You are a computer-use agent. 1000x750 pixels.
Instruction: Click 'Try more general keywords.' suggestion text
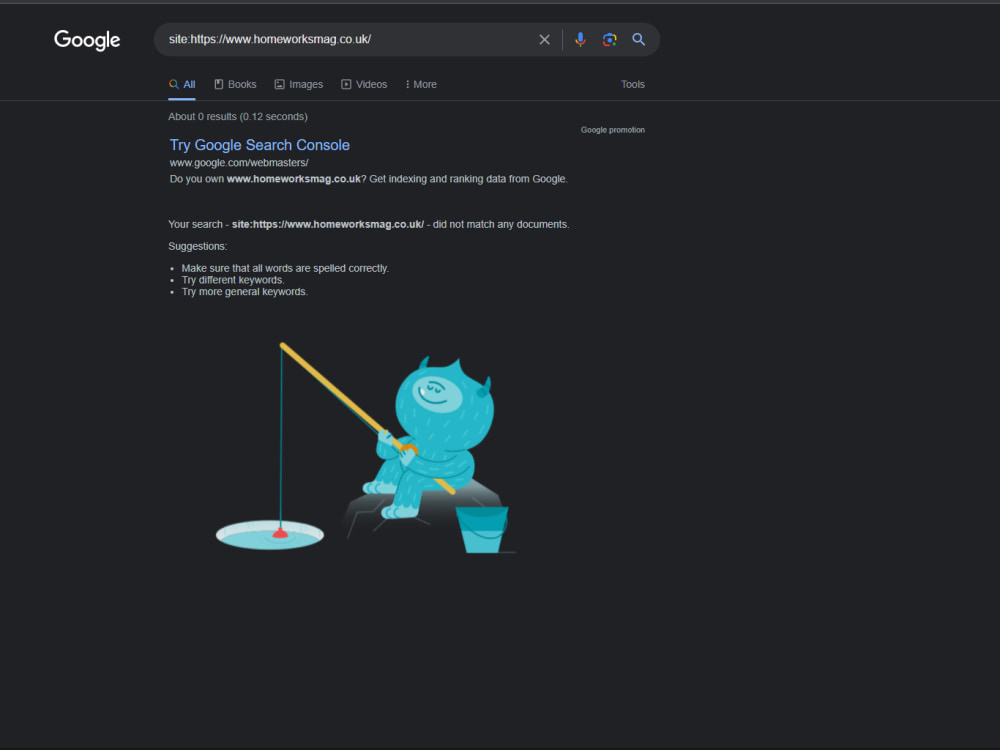tap(244, 291)
